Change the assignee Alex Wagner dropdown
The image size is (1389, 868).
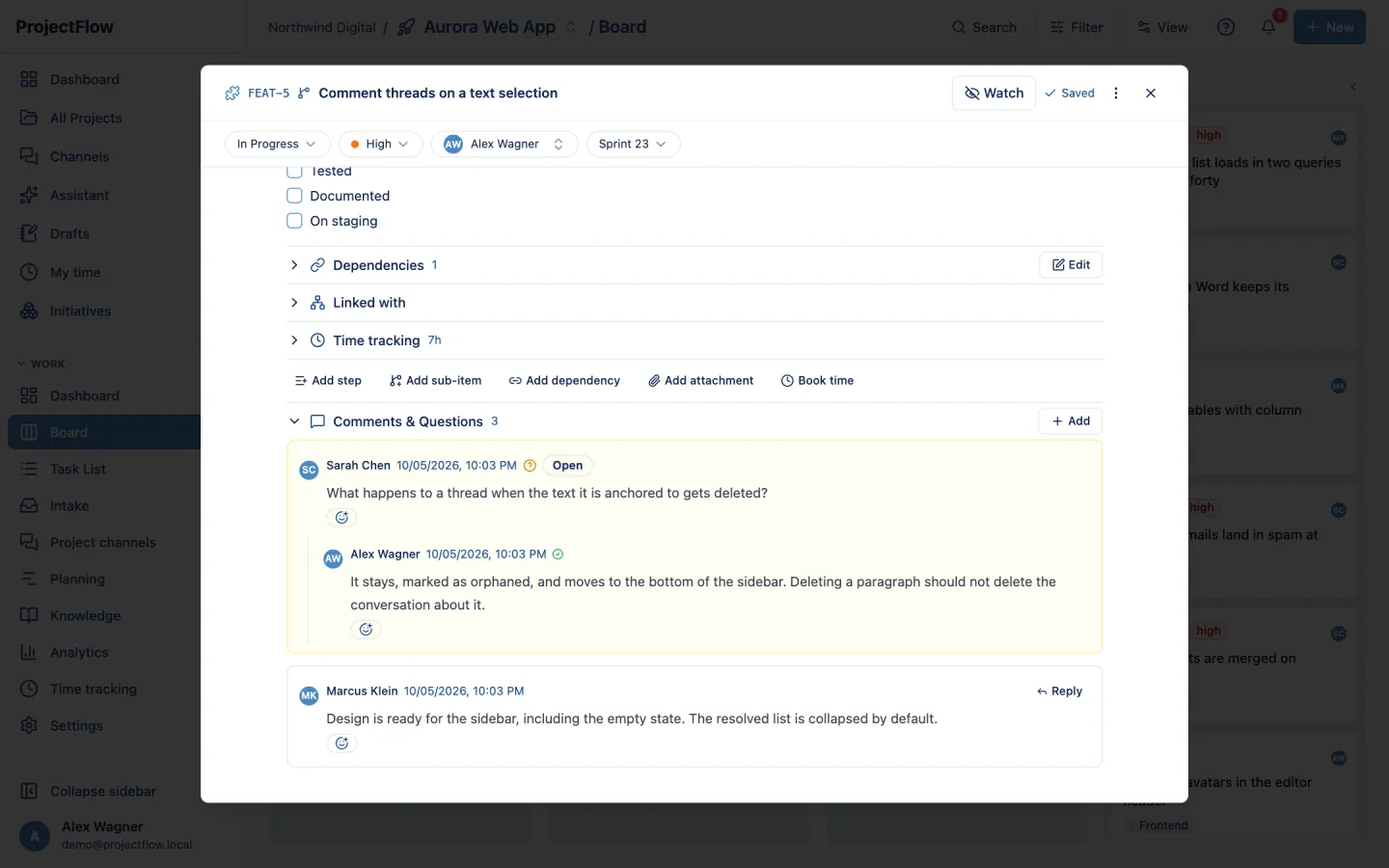tap(504, 144)
